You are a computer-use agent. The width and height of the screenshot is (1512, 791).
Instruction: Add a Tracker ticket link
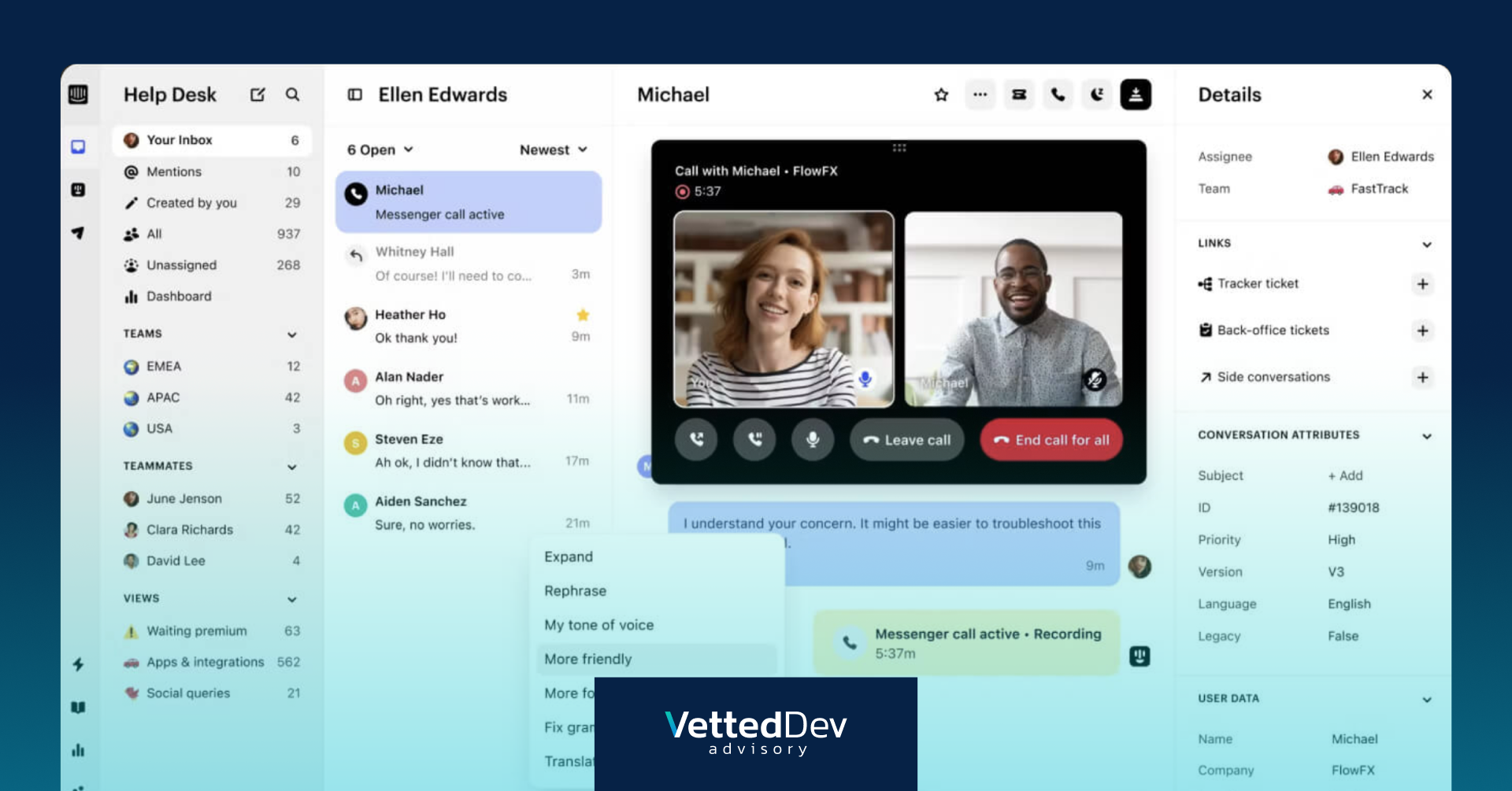click(x=1422, y=284)
